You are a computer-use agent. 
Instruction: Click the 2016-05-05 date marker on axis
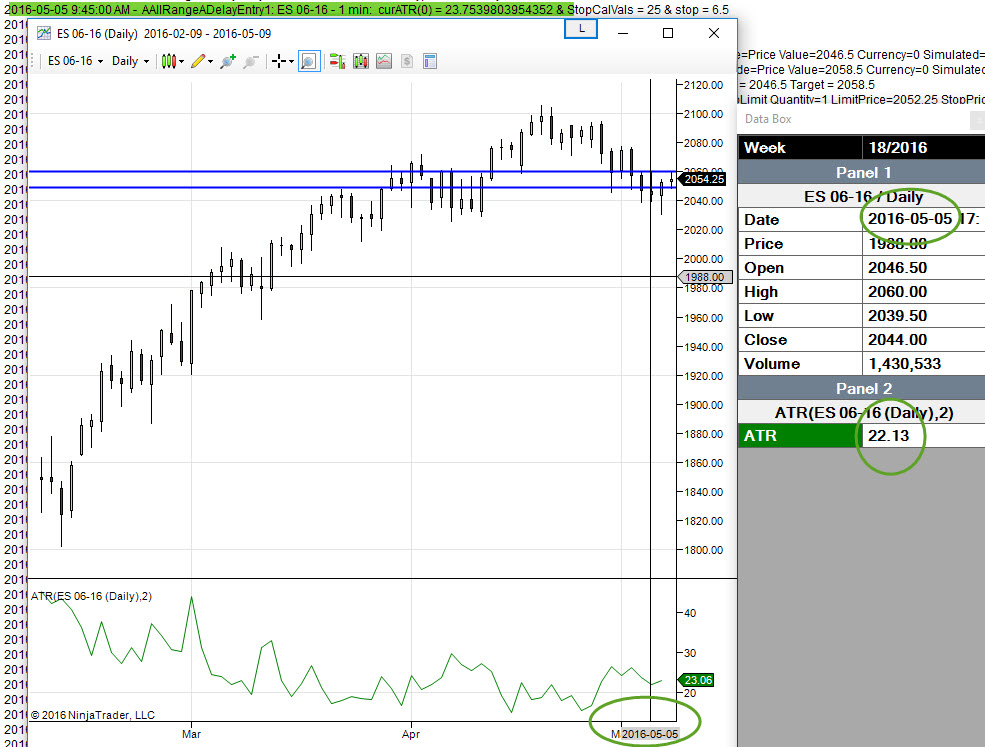coord(650,734)
